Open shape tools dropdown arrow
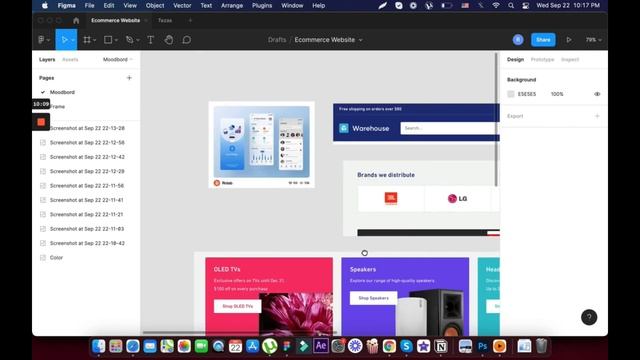This screenshot has width=640, height=360. pos(116,40)
